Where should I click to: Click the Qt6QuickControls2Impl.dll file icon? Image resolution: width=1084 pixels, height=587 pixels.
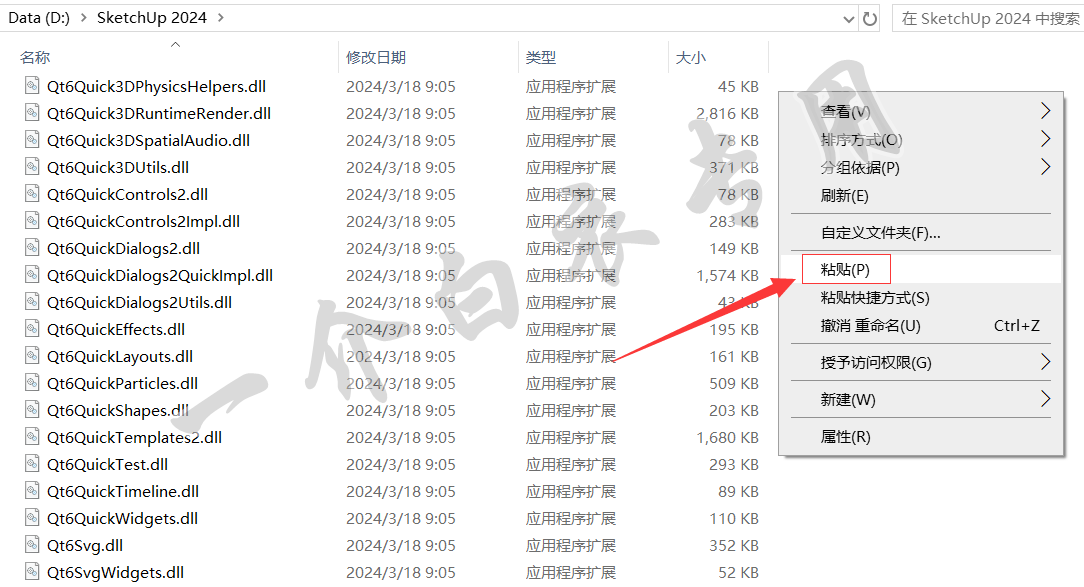(32, 221)
